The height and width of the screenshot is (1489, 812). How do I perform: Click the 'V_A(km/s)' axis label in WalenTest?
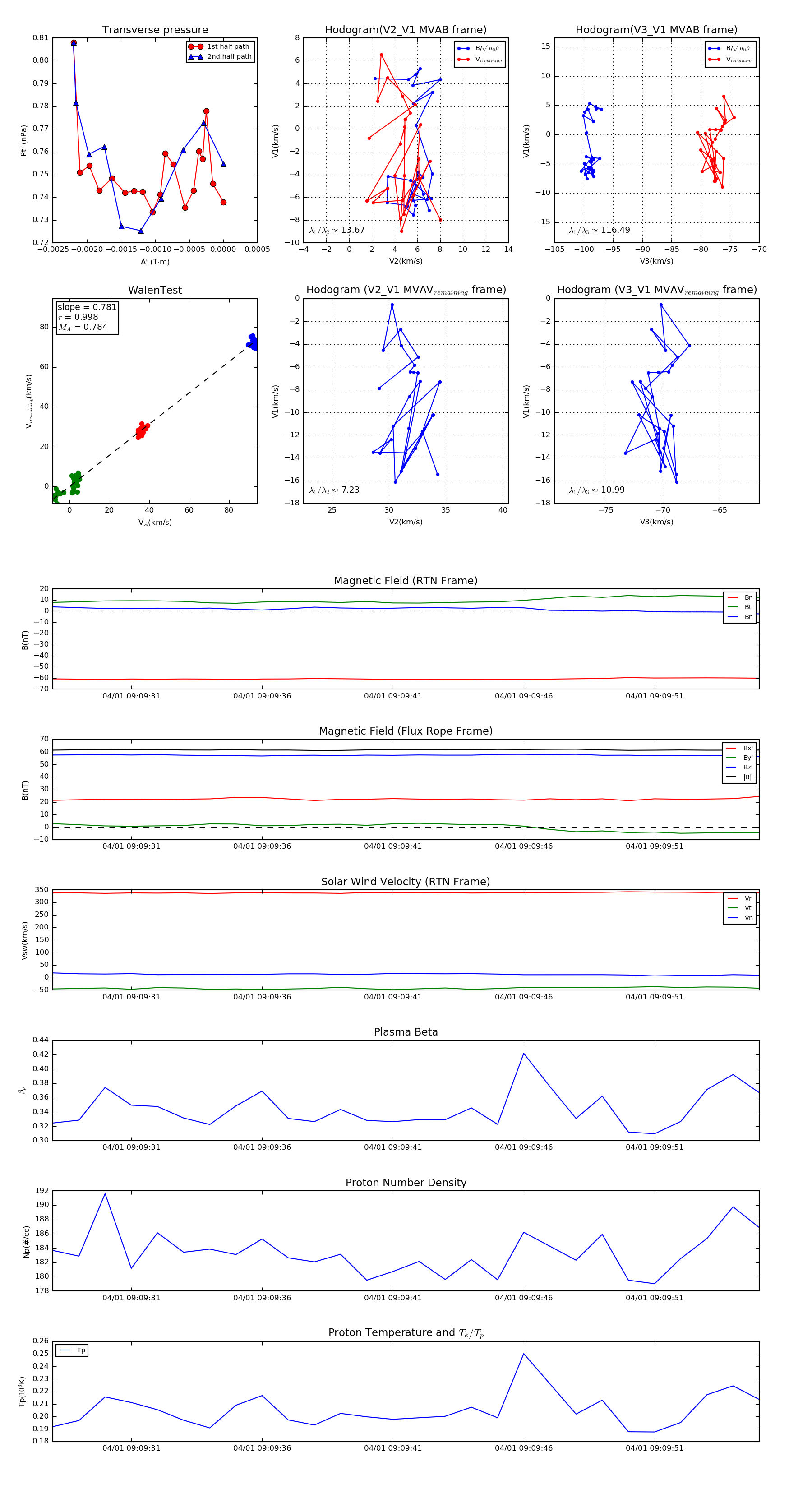pos(155,523)
